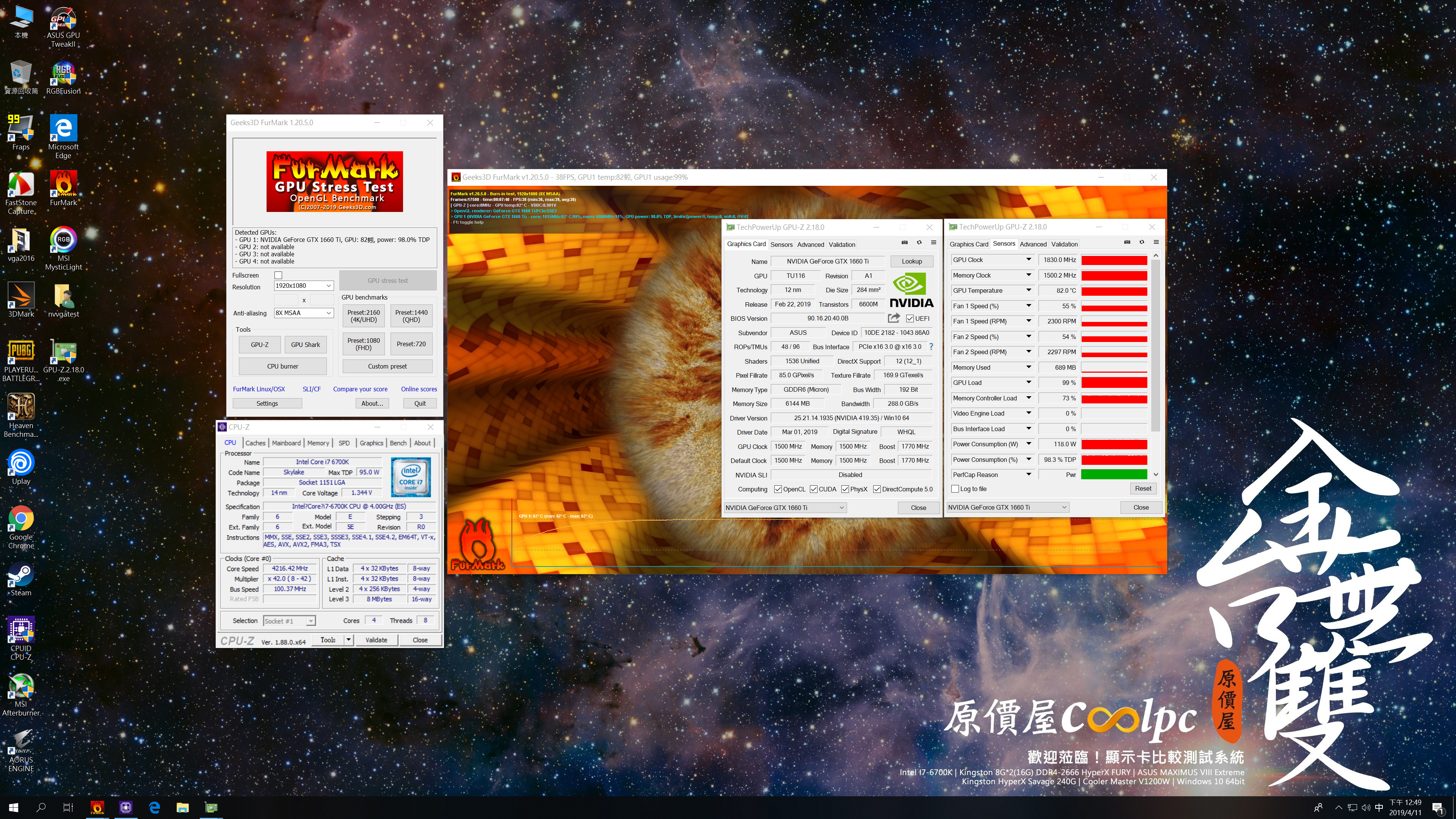The height and width of the screenshot is (819, 1456).
Task: Toggle PhysX checkbox in GPU-Z
Action: [x=845, y=489]
